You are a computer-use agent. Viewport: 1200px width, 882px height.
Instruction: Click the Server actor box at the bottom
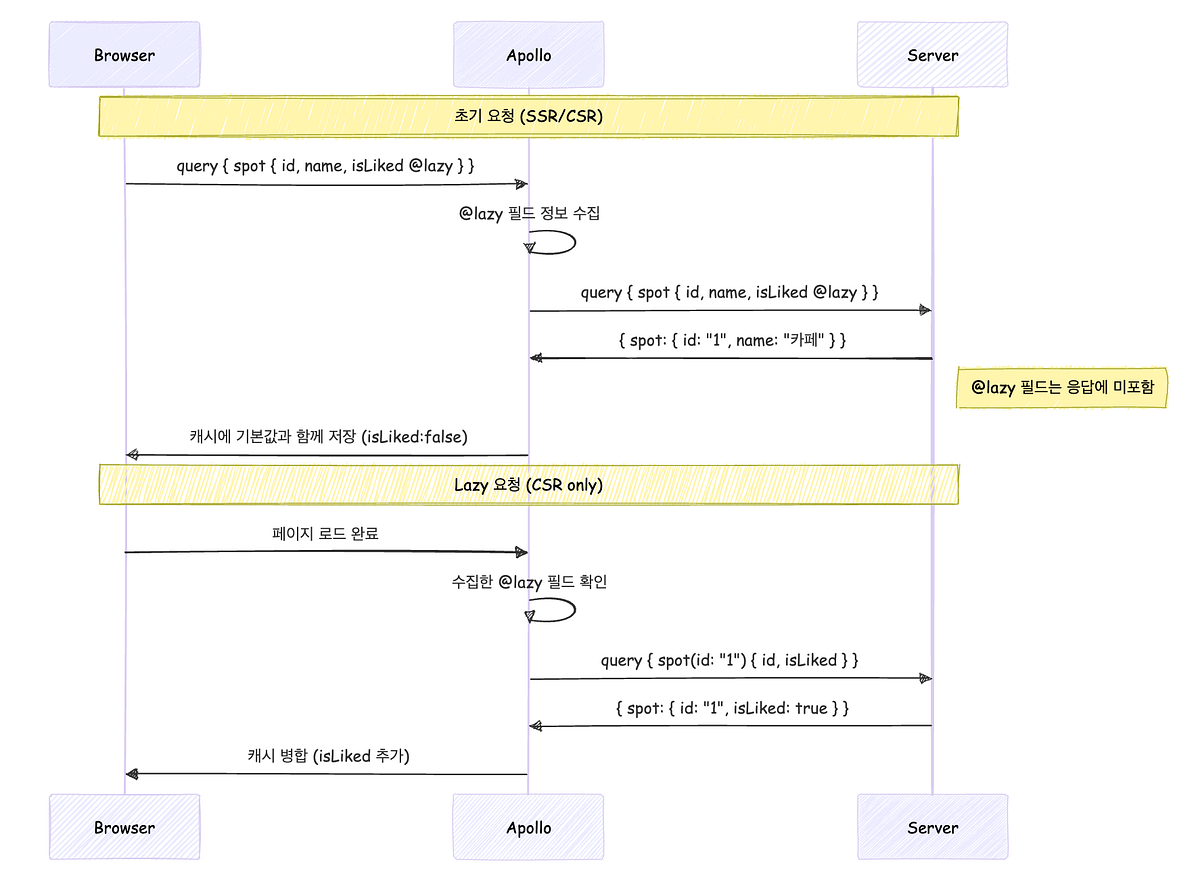932,827
